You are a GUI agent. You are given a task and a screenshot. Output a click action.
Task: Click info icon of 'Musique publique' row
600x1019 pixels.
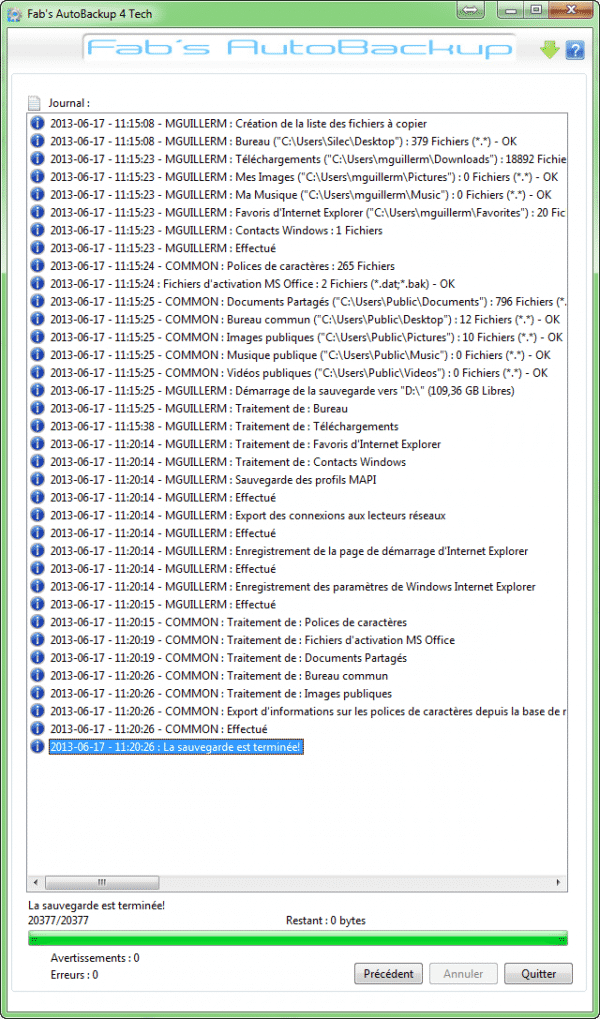tap(37, 355)
